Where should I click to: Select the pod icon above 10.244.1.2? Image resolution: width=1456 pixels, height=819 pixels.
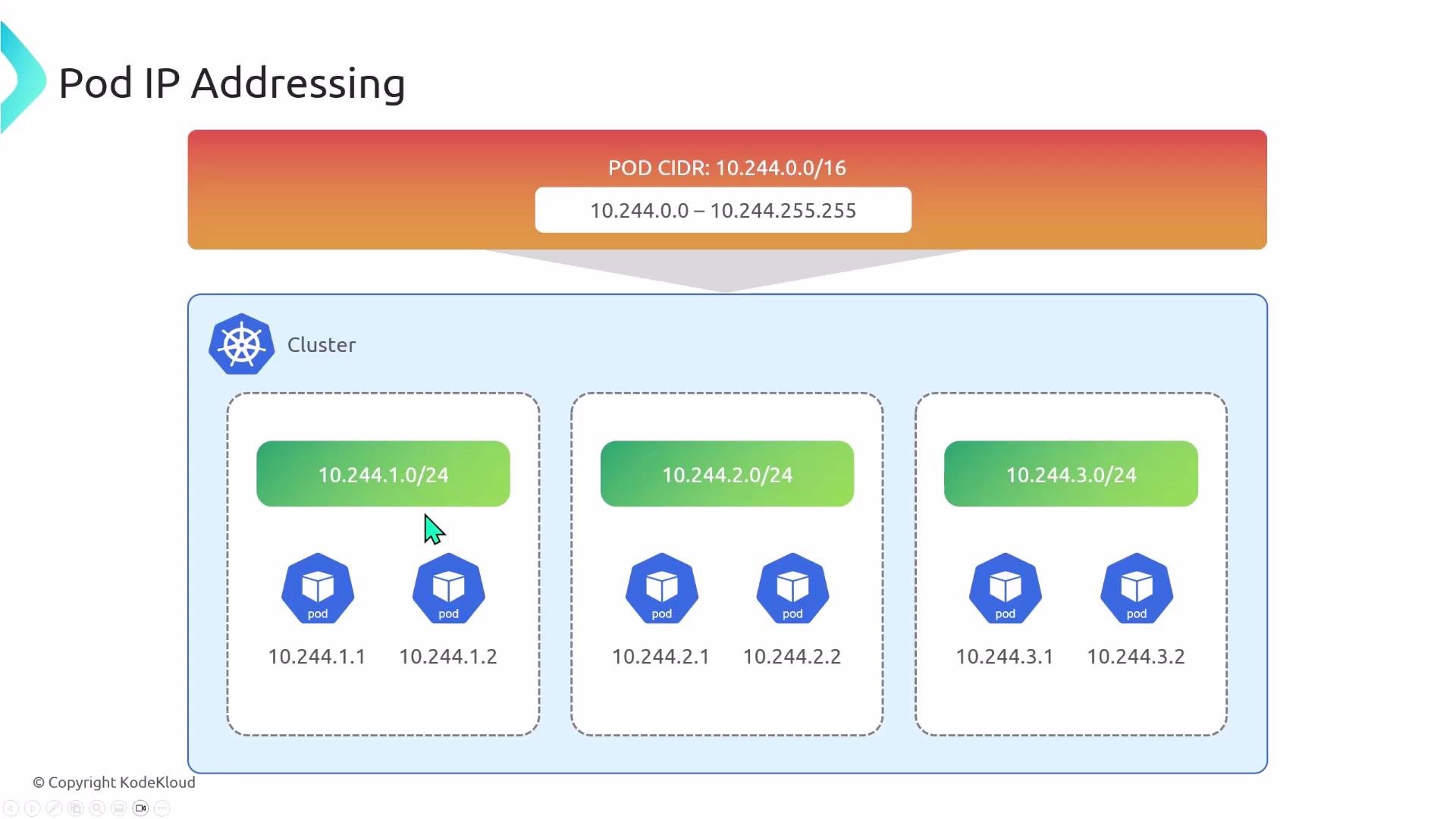click(449, 589)
